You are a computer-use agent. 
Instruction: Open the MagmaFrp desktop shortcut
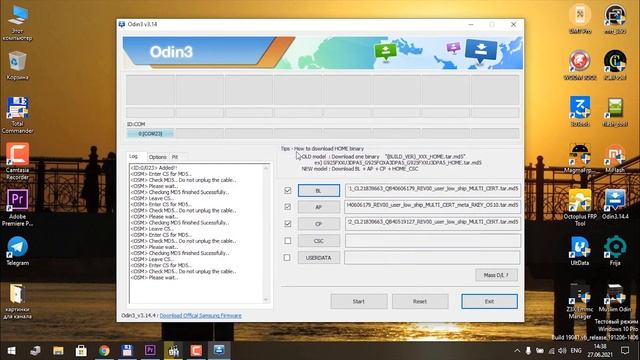[x=580, y=158]
